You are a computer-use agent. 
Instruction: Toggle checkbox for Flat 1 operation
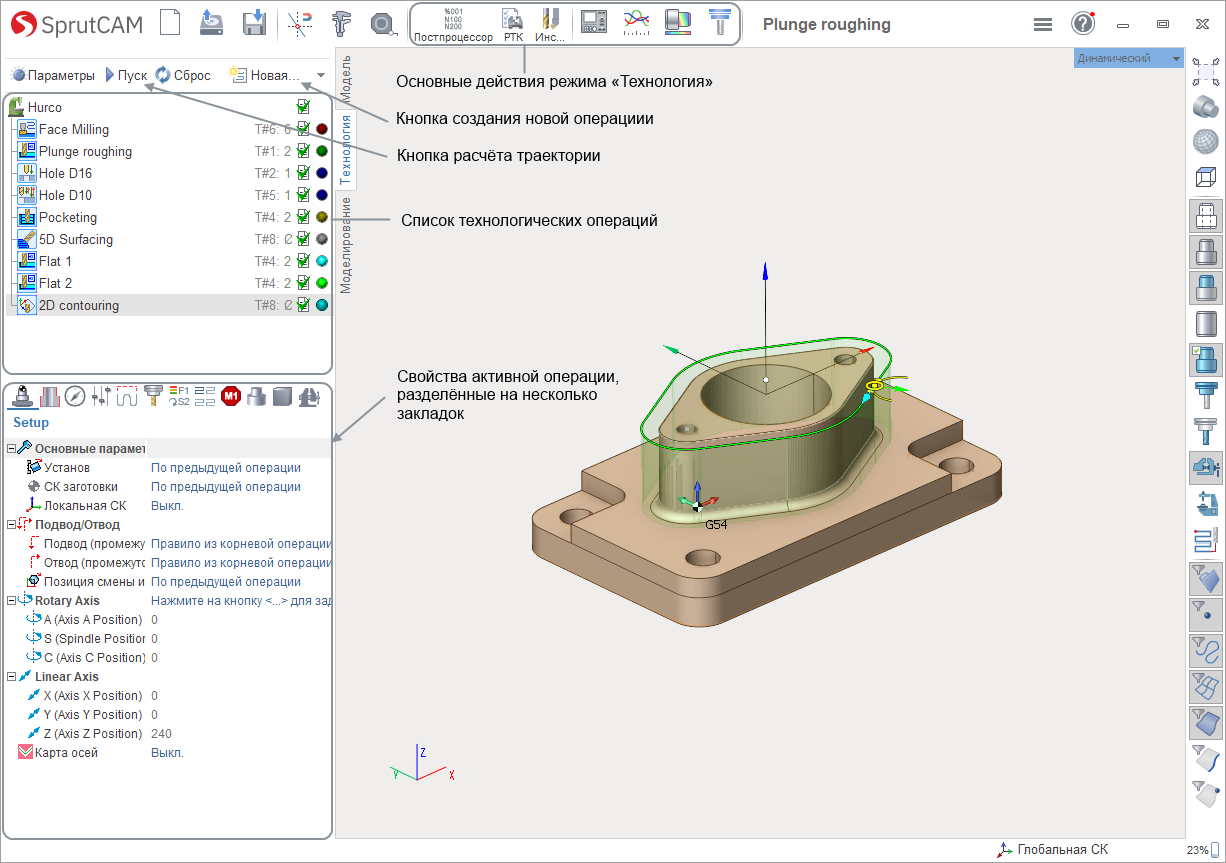point(303,261)
